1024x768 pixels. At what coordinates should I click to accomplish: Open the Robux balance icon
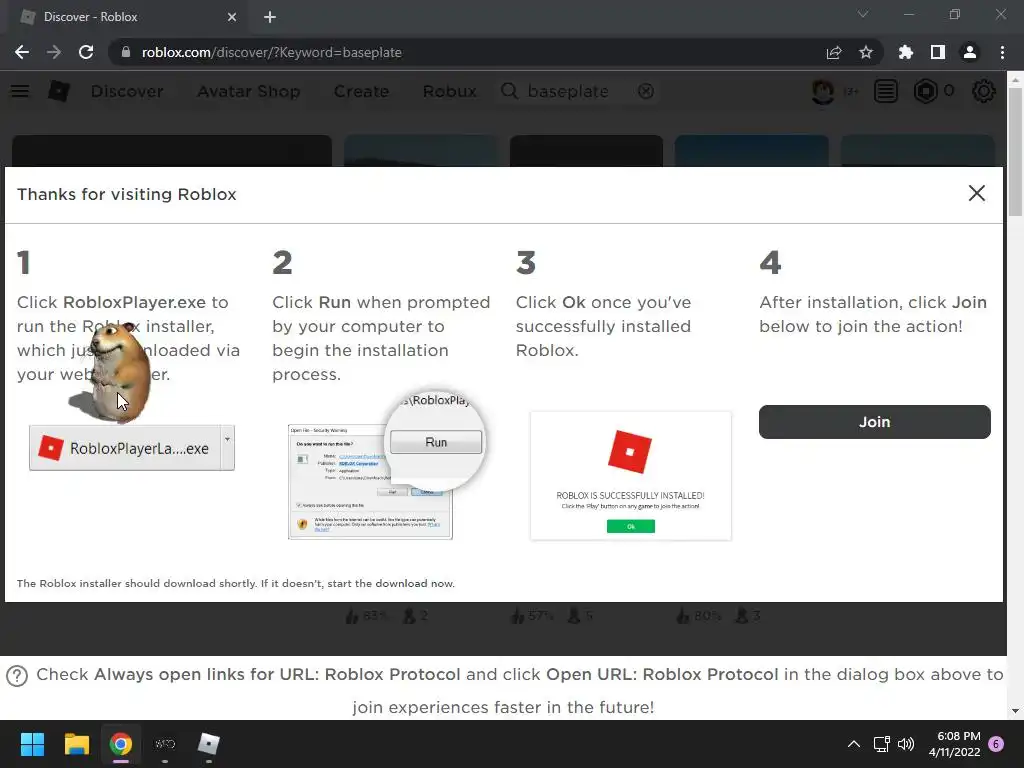tap(925, 91)
